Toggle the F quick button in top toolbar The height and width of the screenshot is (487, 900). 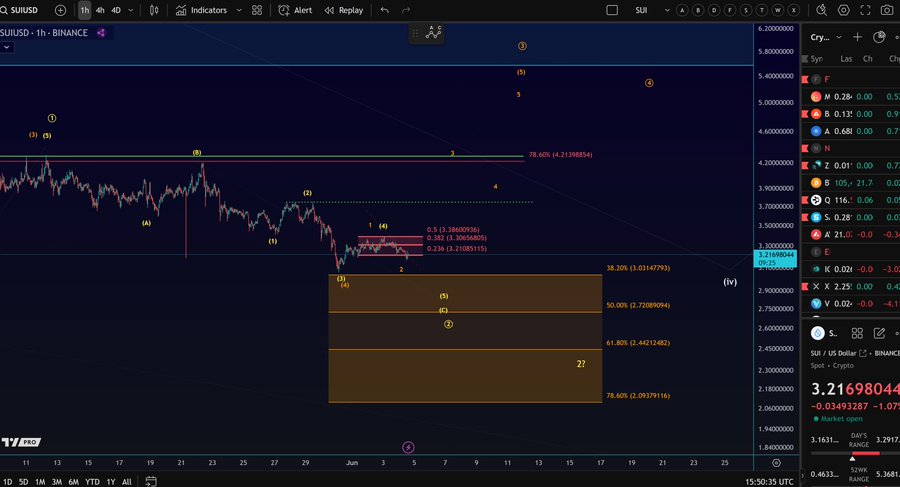pos(730,10)
